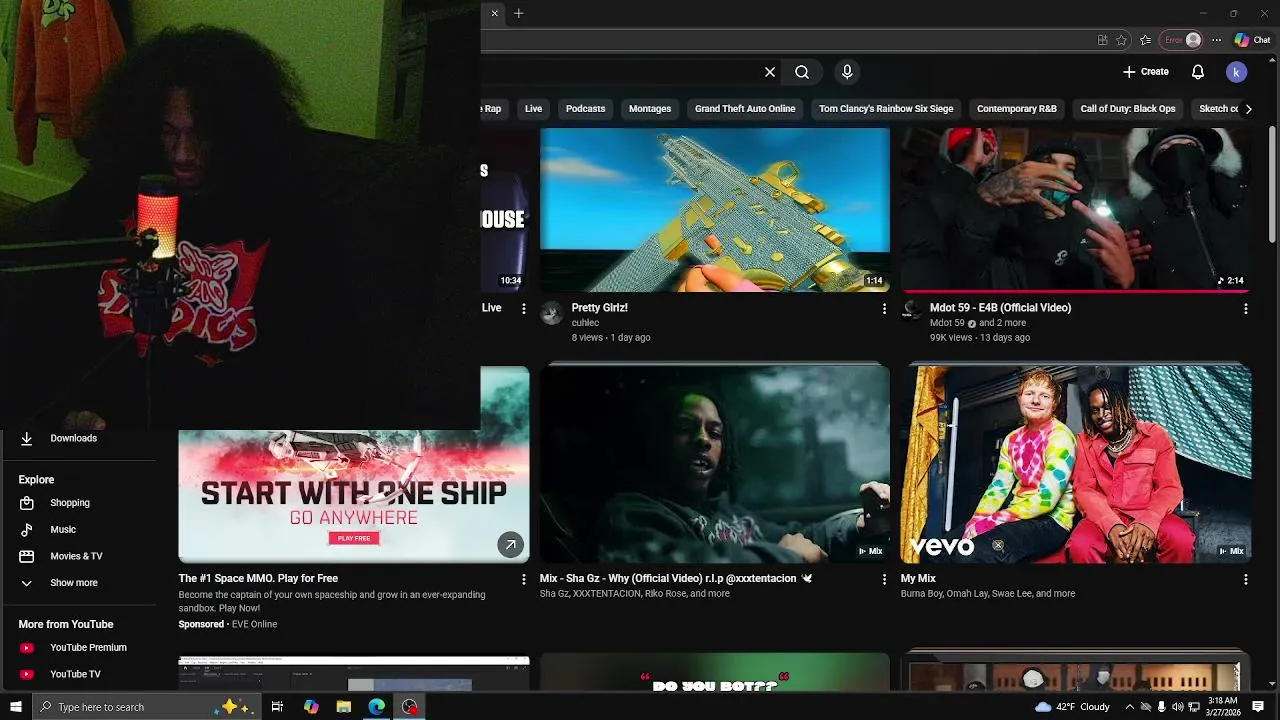Open Copilot Chat in browser toolbar
This screenshot has height=720, width=1280.
[x=1252, y=40]
